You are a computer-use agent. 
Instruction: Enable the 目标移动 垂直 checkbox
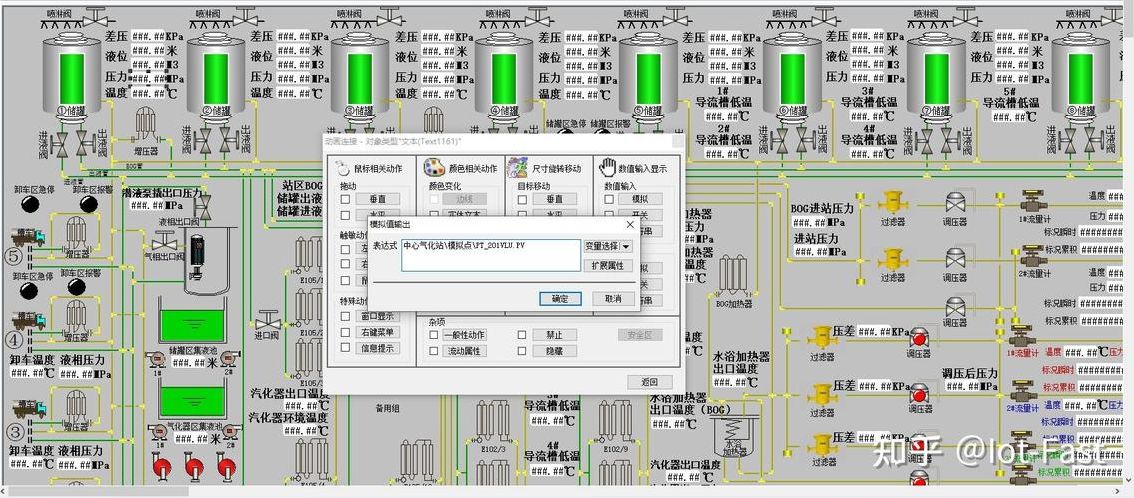[521, 199]
